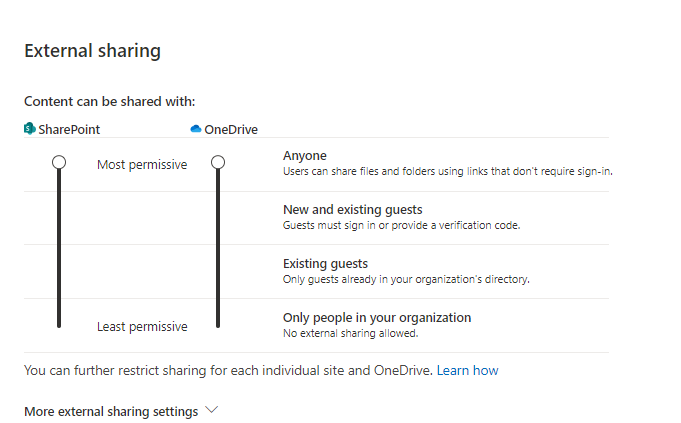
Task: Expand More external sharing settings
Action: [111, 411]
